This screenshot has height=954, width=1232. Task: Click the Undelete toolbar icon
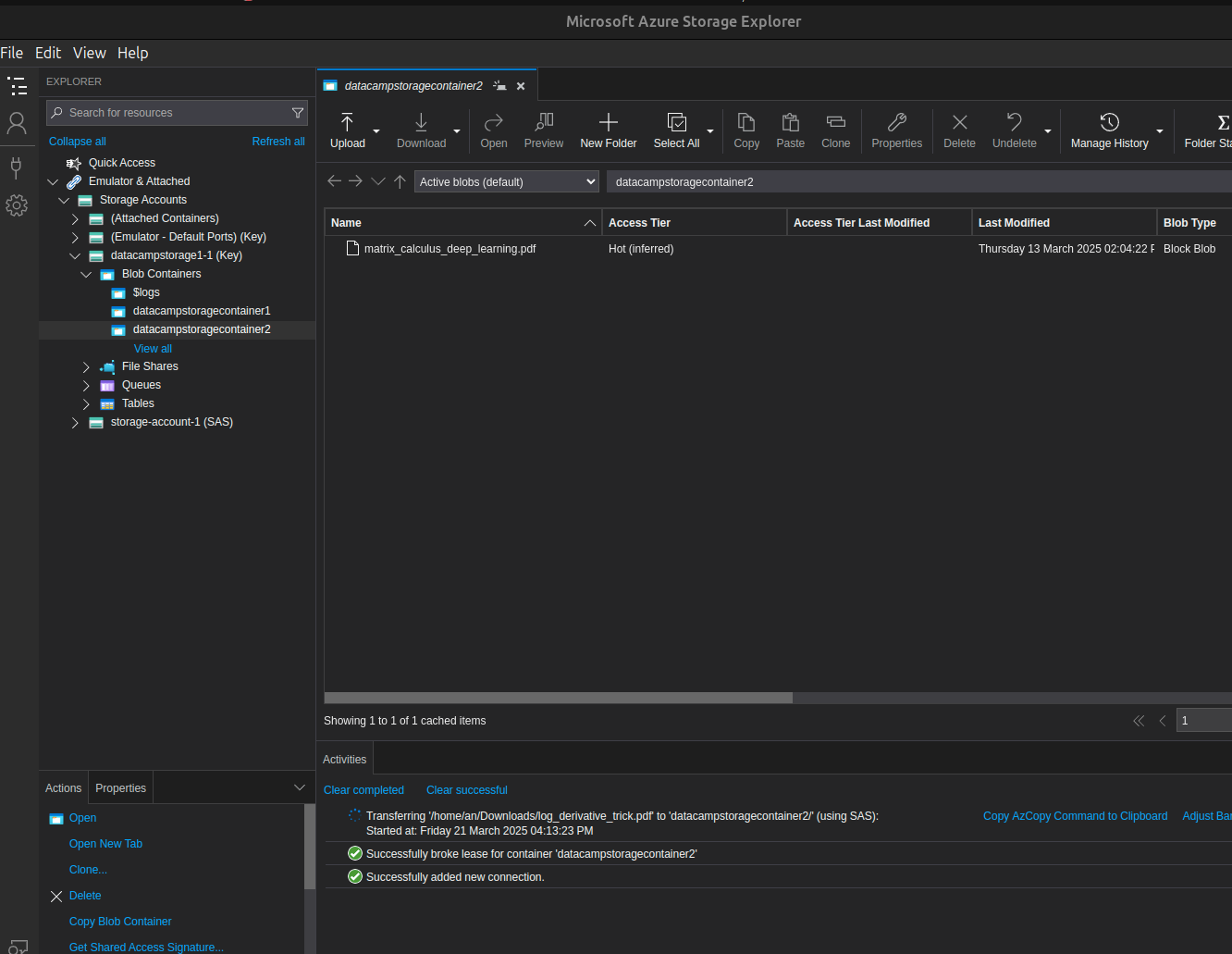[x=1015, y=130]
